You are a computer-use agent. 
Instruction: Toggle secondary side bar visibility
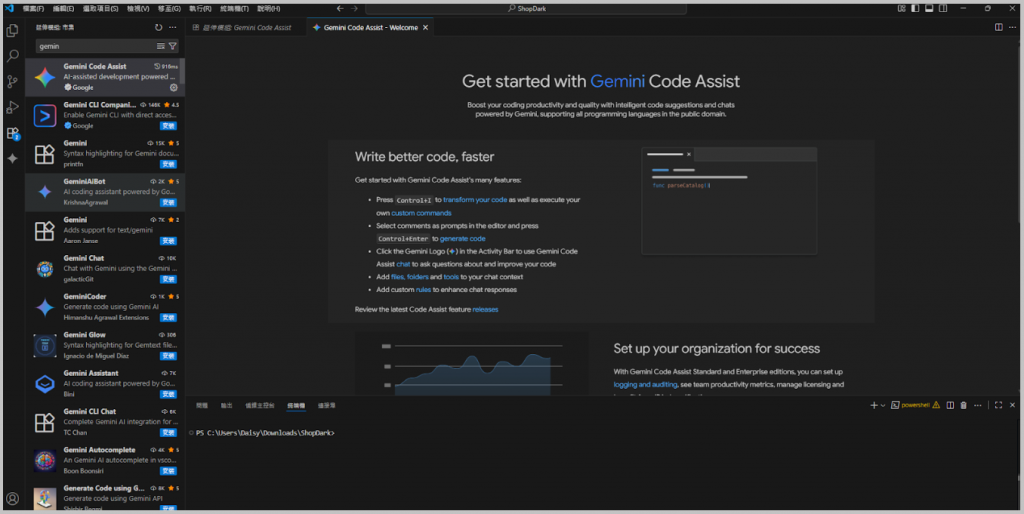coord(943,8)
